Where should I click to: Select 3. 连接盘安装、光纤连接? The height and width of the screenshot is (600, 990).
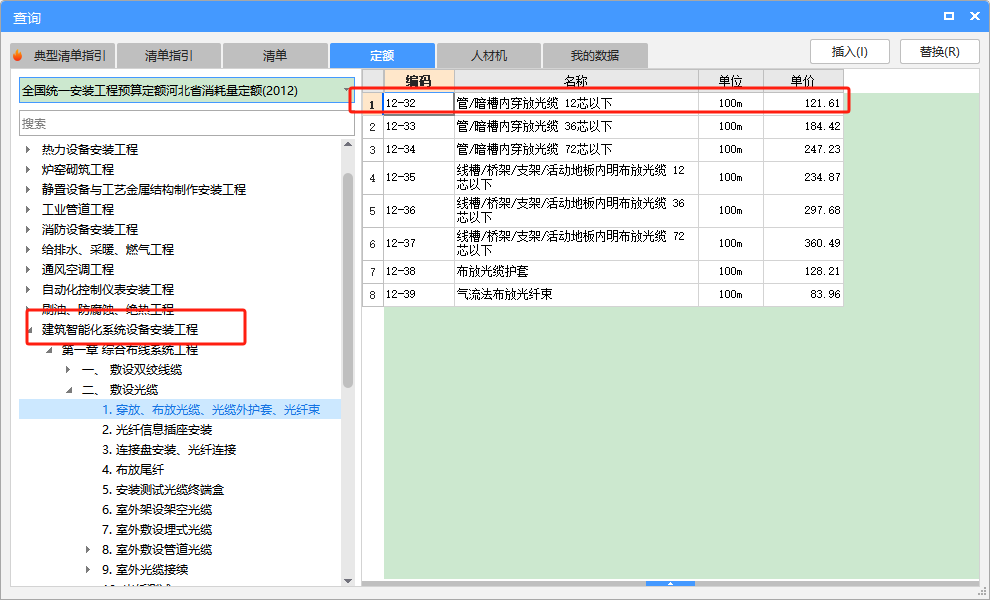pos(169,450)
